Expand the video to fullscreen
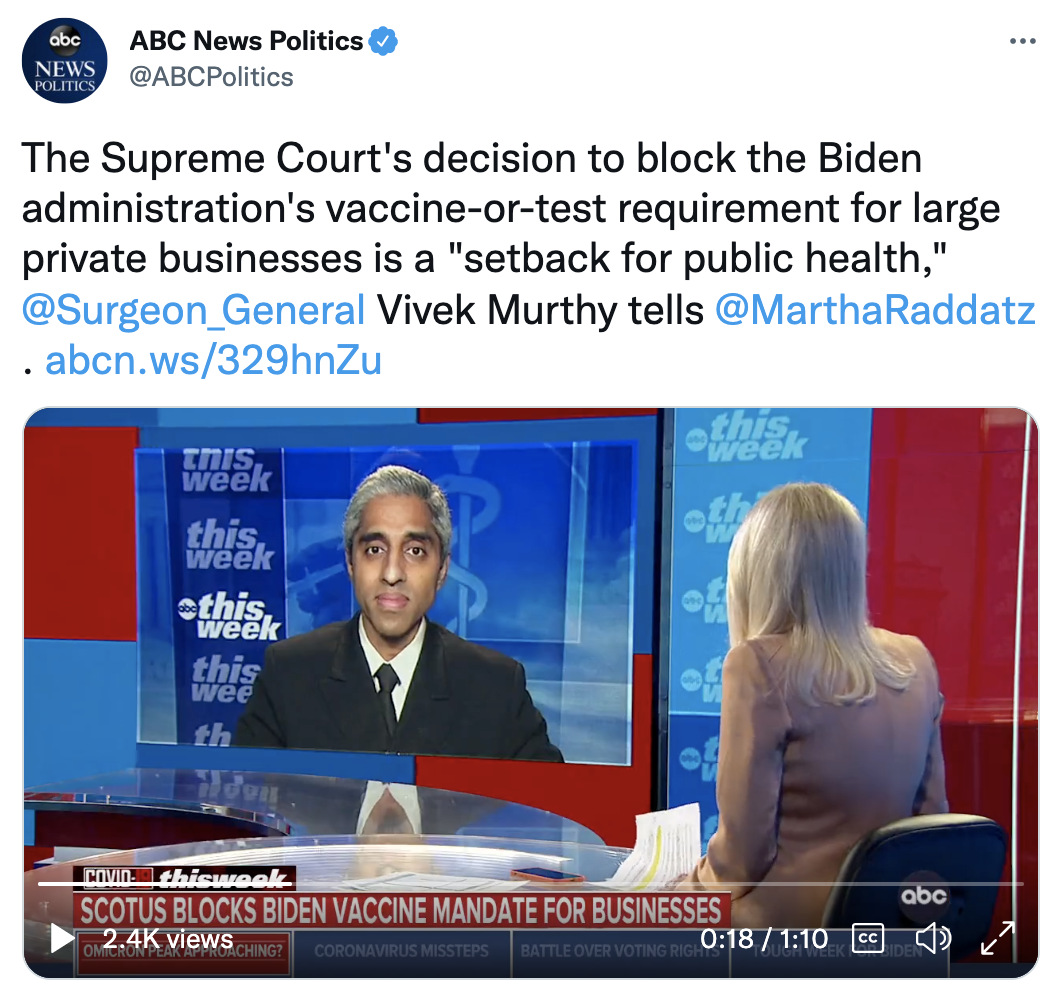This screenshot has height=1000, width=1060. pyautogui.click(x=998, y=938)
